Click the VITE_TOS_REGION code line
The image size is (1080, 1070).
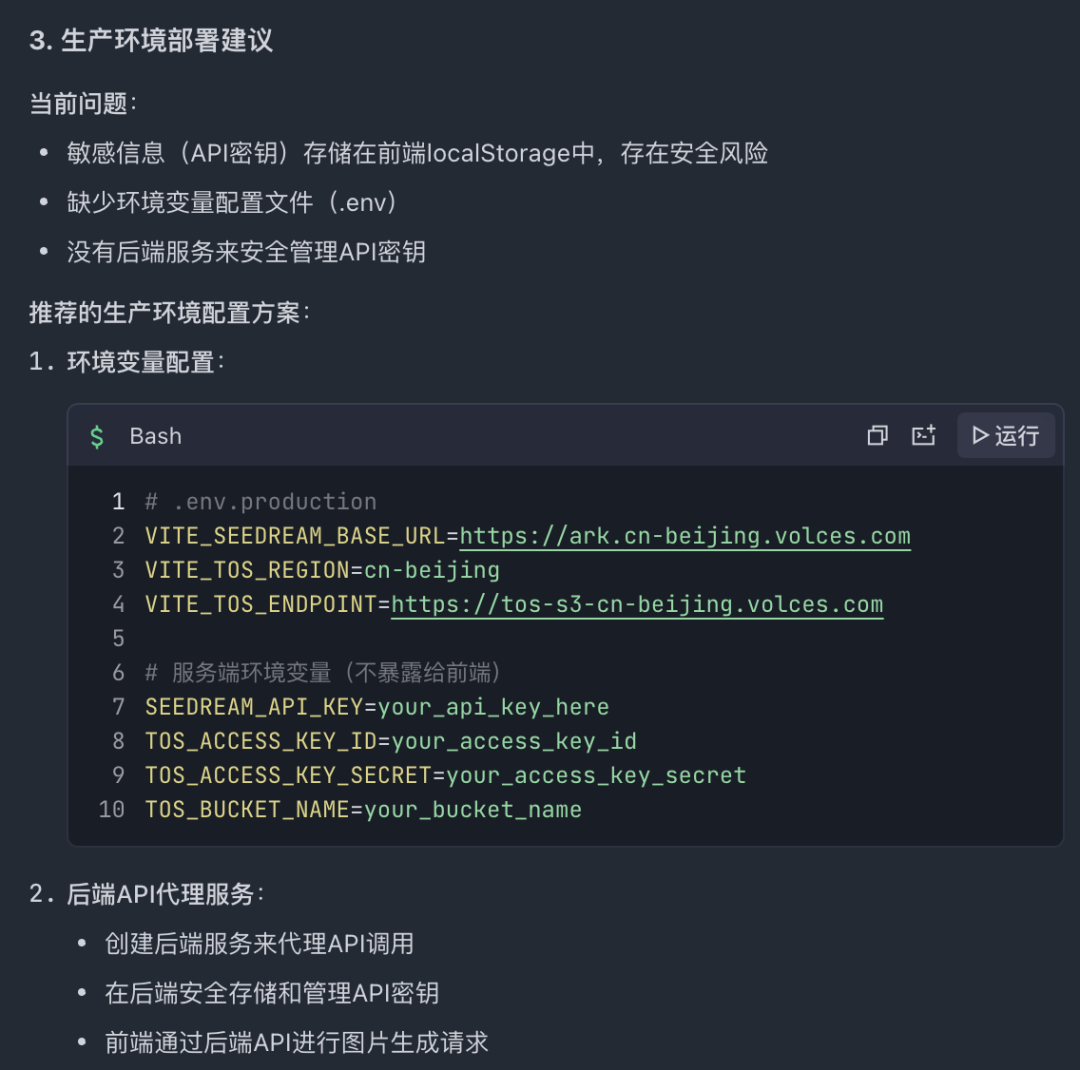322,570
